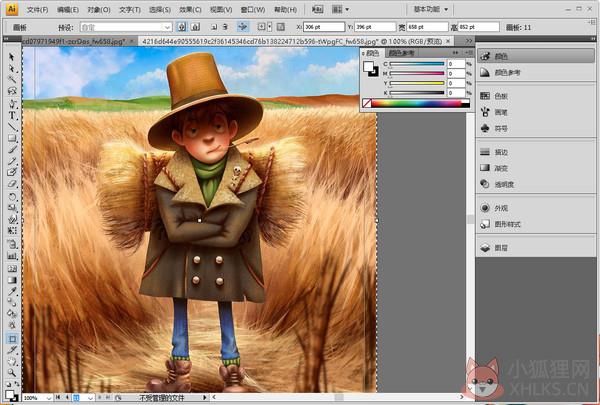Show hidden document tabs with >> button
600x405 pixels.
(469, 41)
